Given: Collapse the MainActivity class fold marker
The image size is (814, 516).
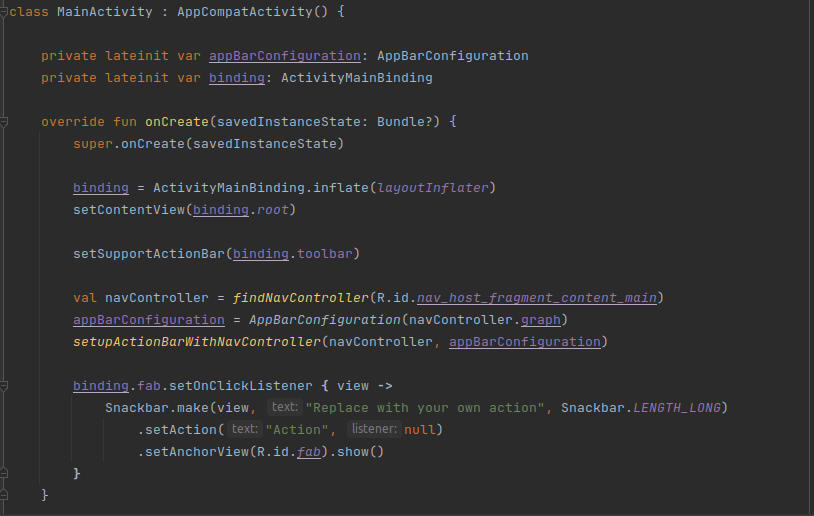Looking at the screenshot, I should point(4,12).
